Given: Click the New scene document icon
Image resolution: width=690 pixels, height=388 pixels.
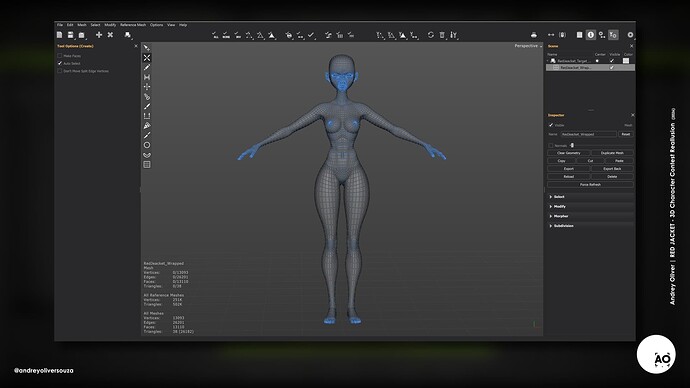Looking at the screenshot, I should click(x=59, y=35).
